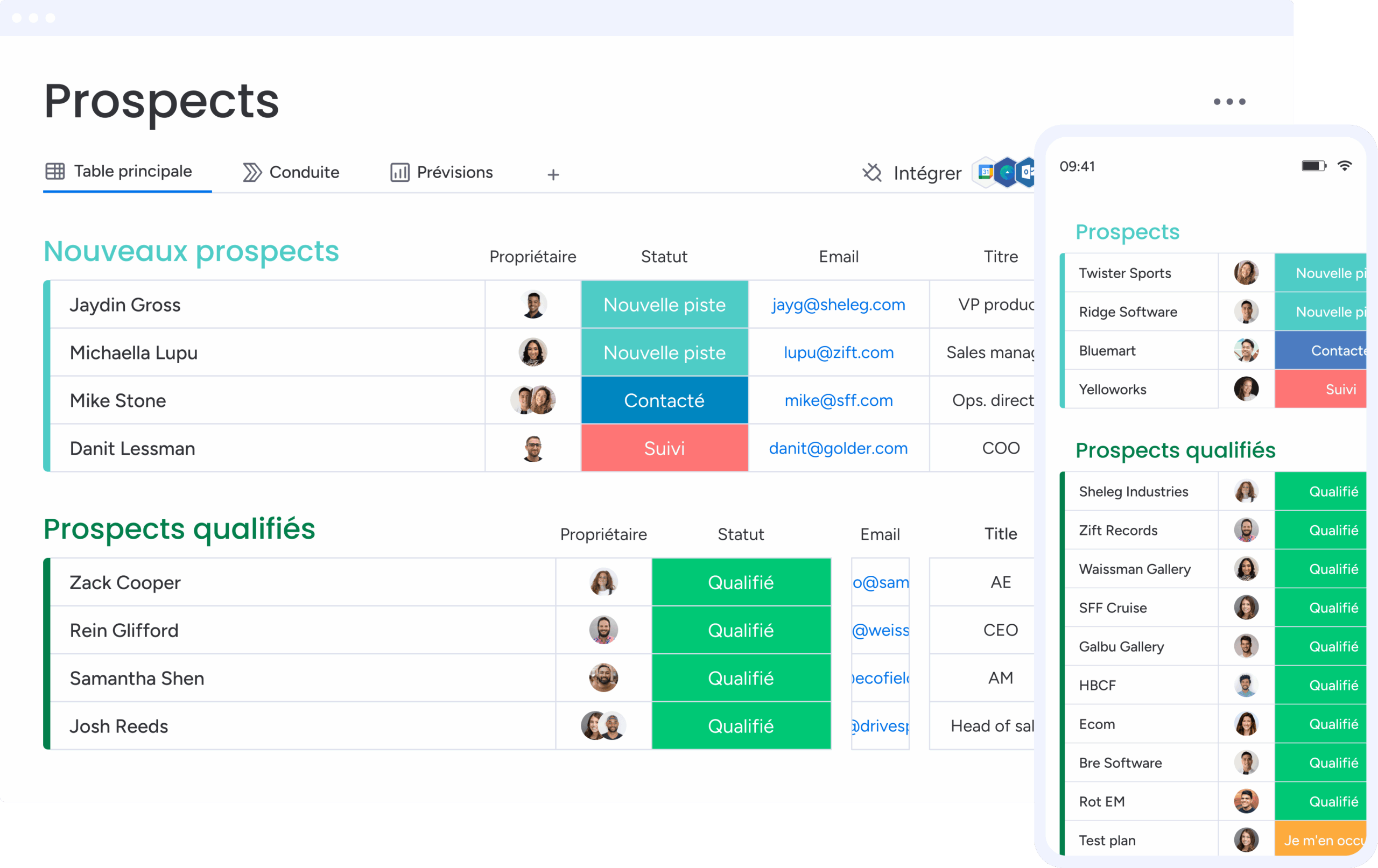Open email link mike@sff.com

pos(838,400)
